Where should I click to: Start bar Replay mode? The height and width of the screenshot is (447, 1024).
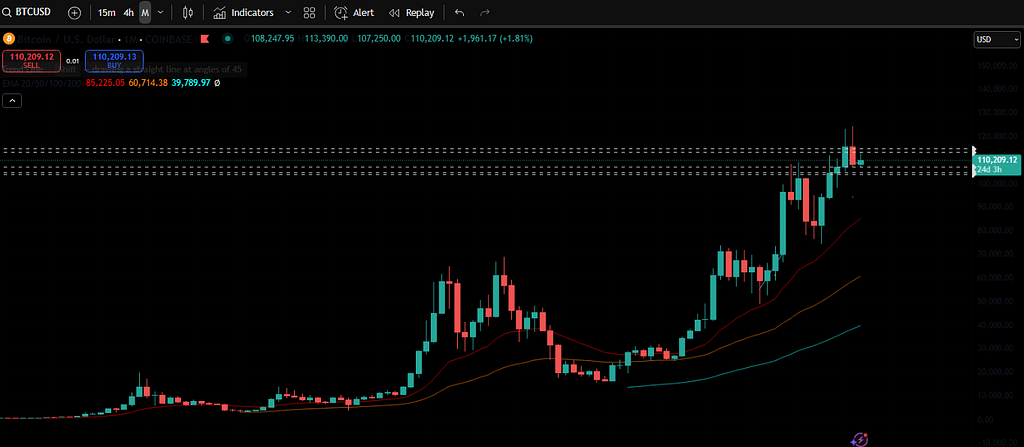[411, 12]
